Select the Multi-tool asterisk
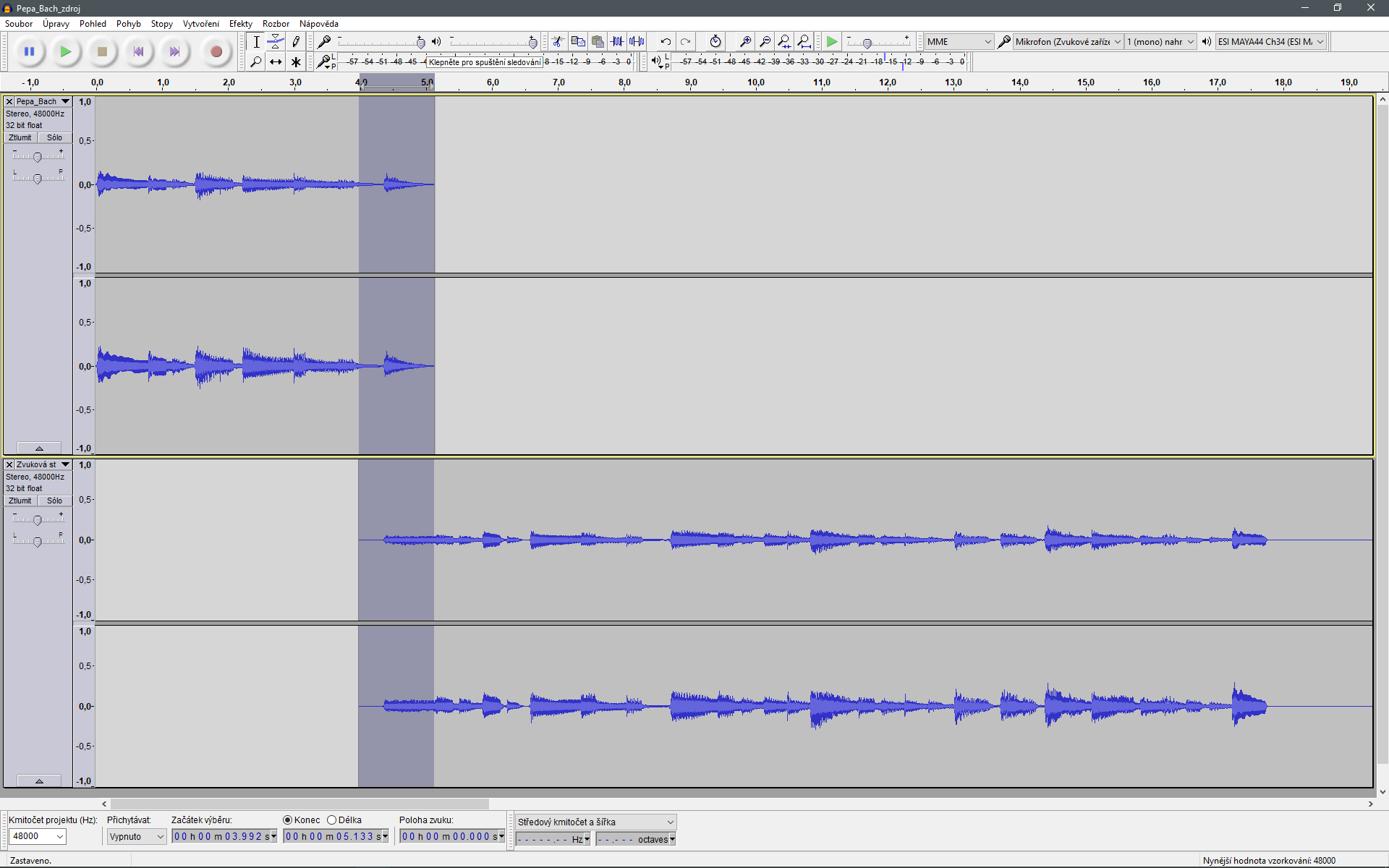This screenshot has width=1389, height=868. click(x=296, y=62)
